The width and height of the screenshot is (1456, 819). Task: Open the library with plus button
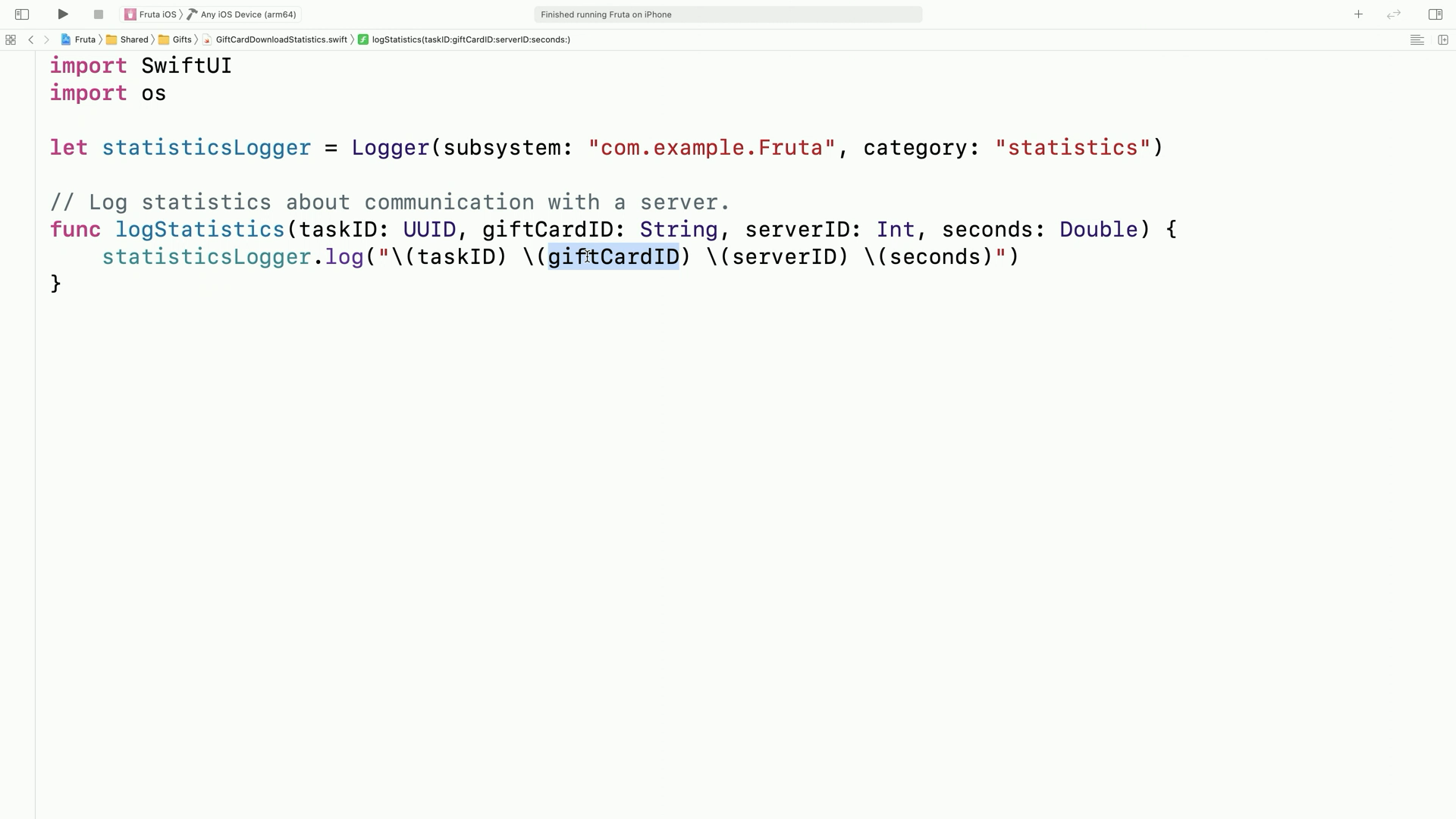point(1358,14)
